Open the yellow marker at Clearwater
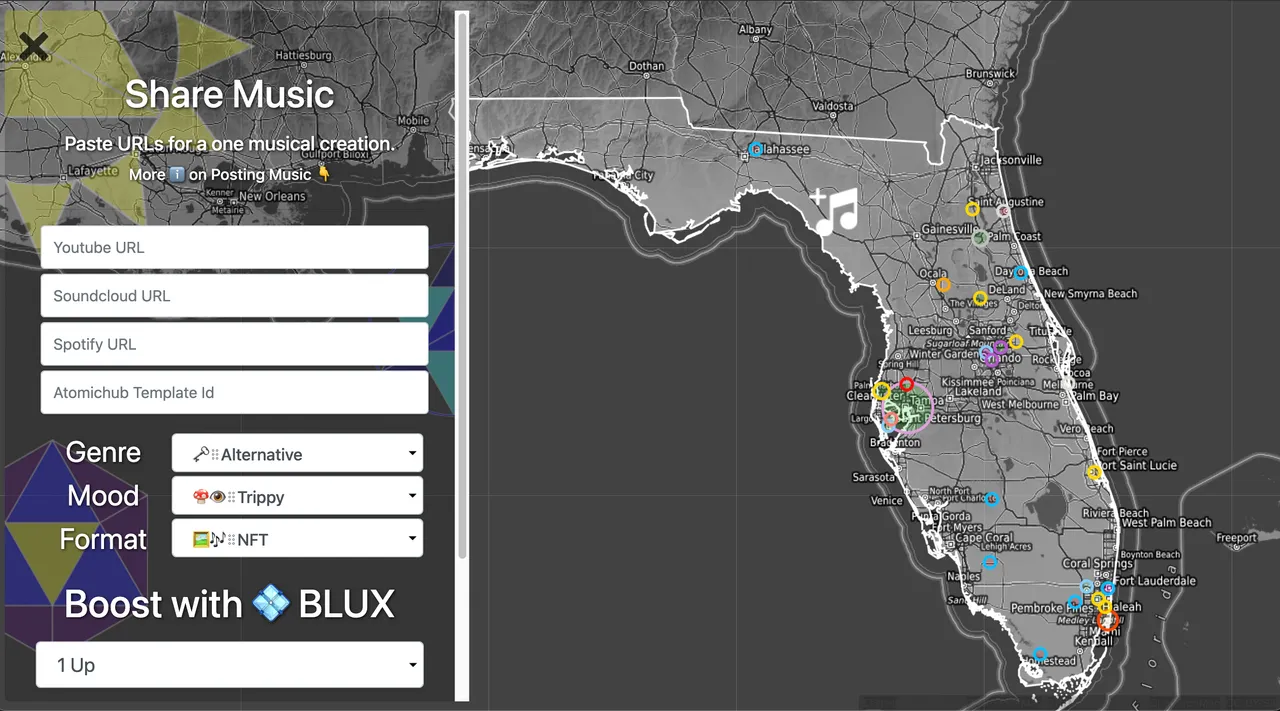The image size is (1280, 711). tap(881, 390)
